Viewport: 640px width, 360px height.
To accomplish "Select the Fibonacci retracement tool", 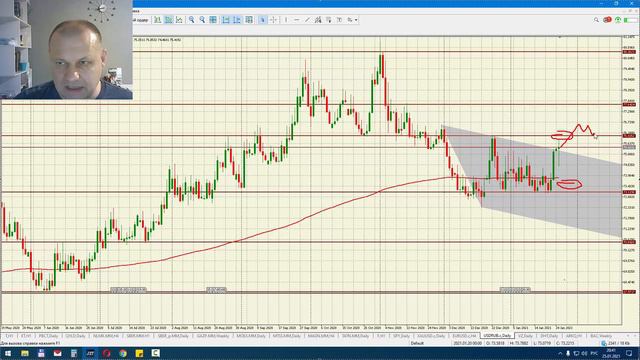I will pos(329,20).
